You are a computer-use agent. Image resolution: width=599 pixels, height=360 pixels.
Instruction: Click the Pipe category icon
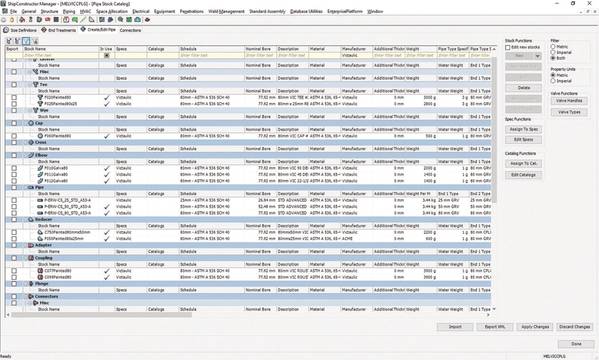(31, 187)
